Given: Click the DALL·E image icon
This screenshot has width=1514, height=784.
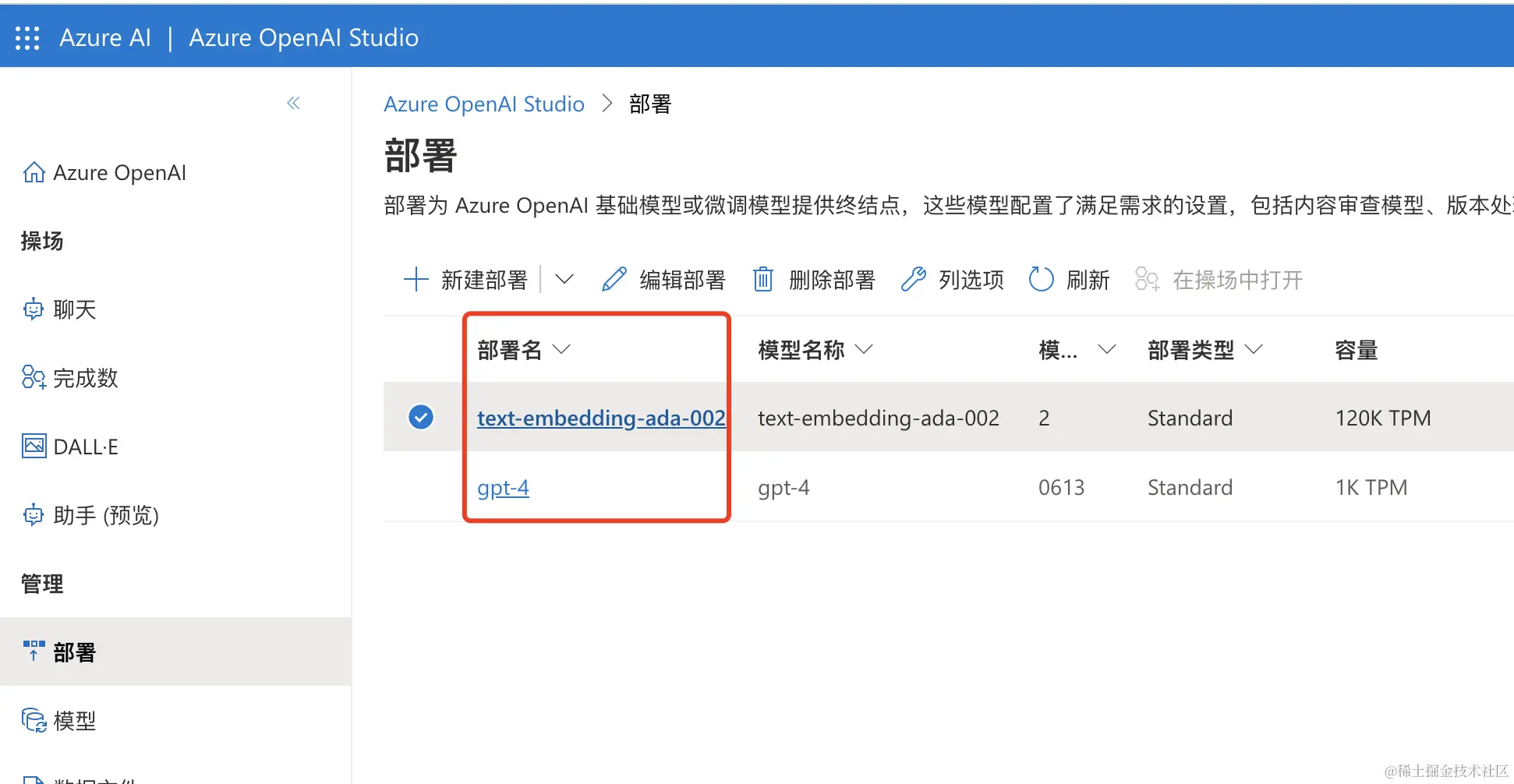Looking at the screenshot, I should point(34,447).
